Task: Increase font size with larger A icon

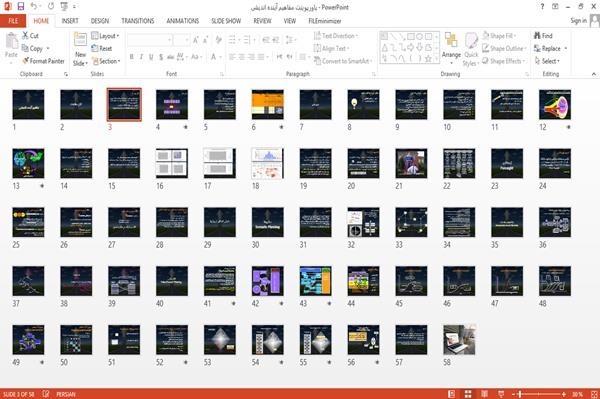Action: click(196, 40)
